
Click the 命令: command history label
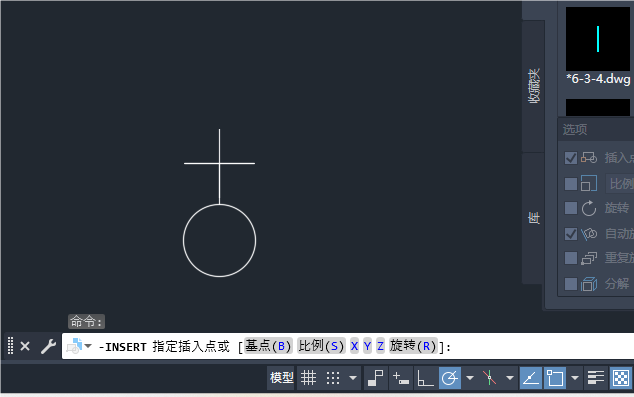(86, 322)
